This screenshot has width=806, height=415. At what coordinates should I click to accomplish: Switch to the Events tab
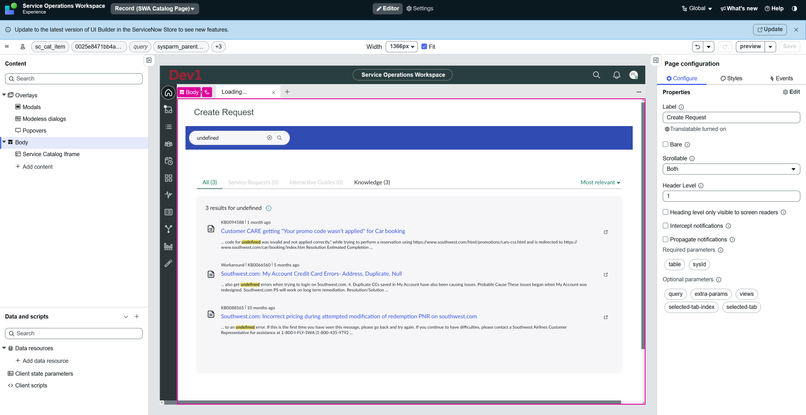781,78
